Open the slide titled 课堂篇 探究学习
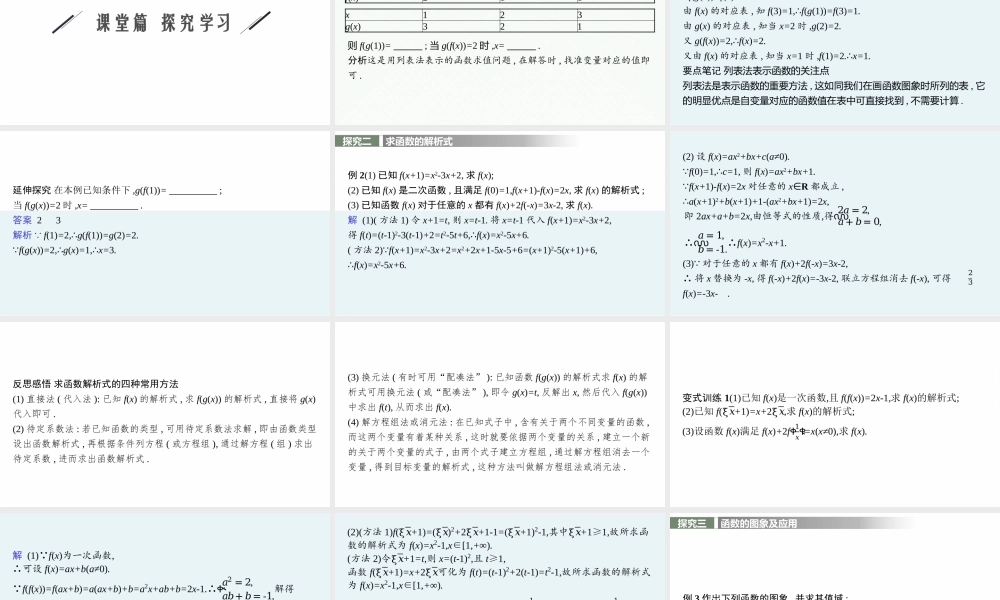 point(165,62)
